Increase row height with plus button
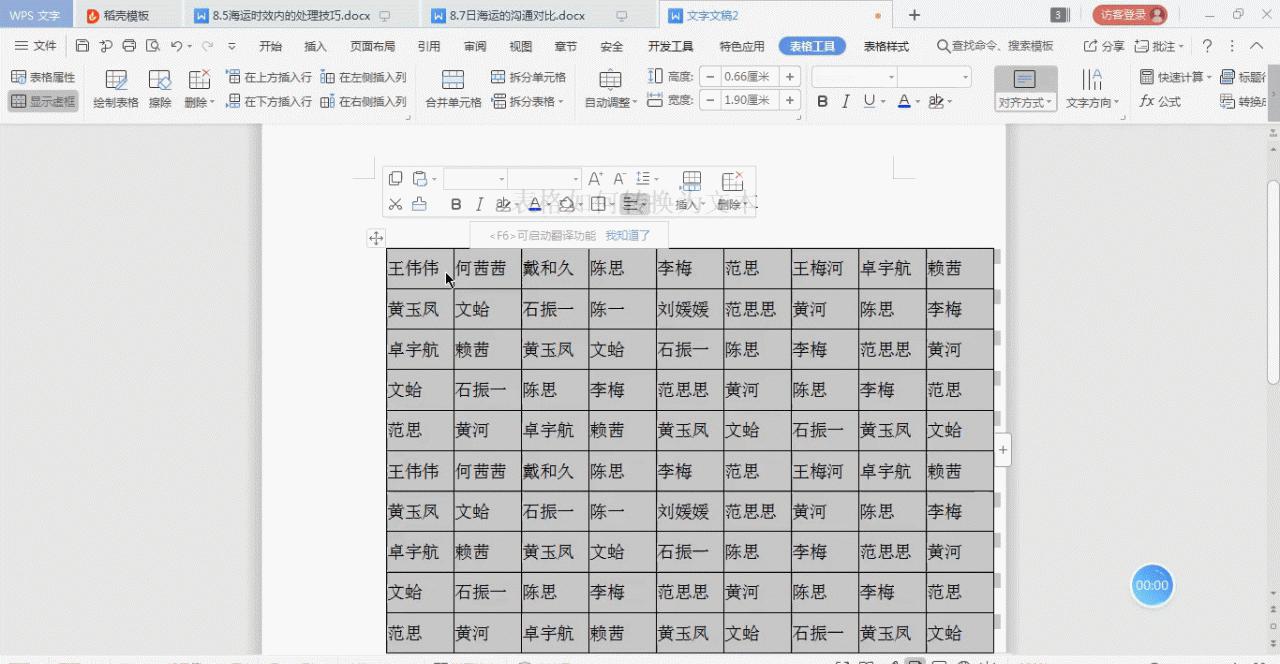 click(x=790, y=77)
